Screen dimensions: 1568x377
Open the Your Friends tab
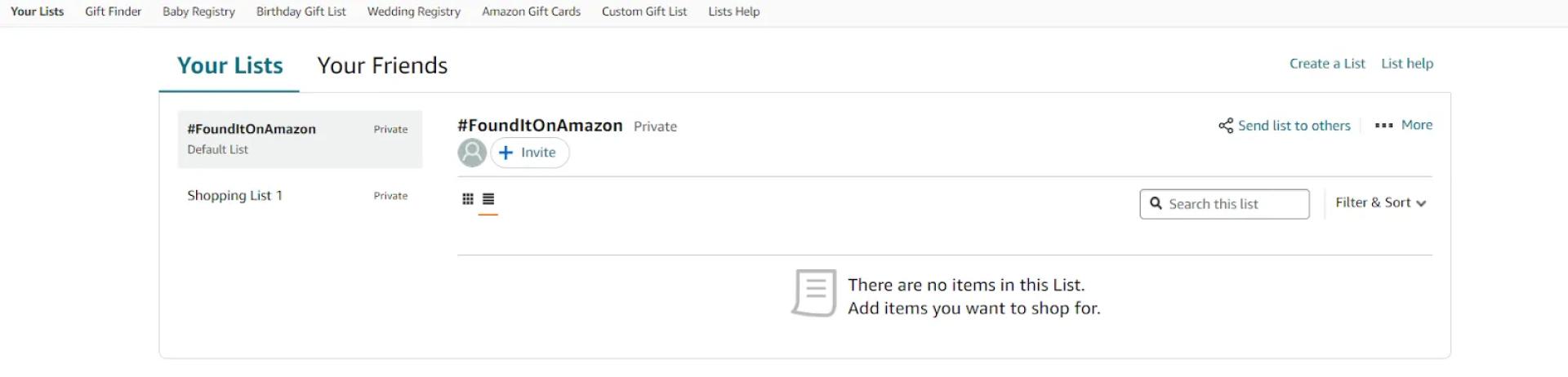[x=382, y=65]
